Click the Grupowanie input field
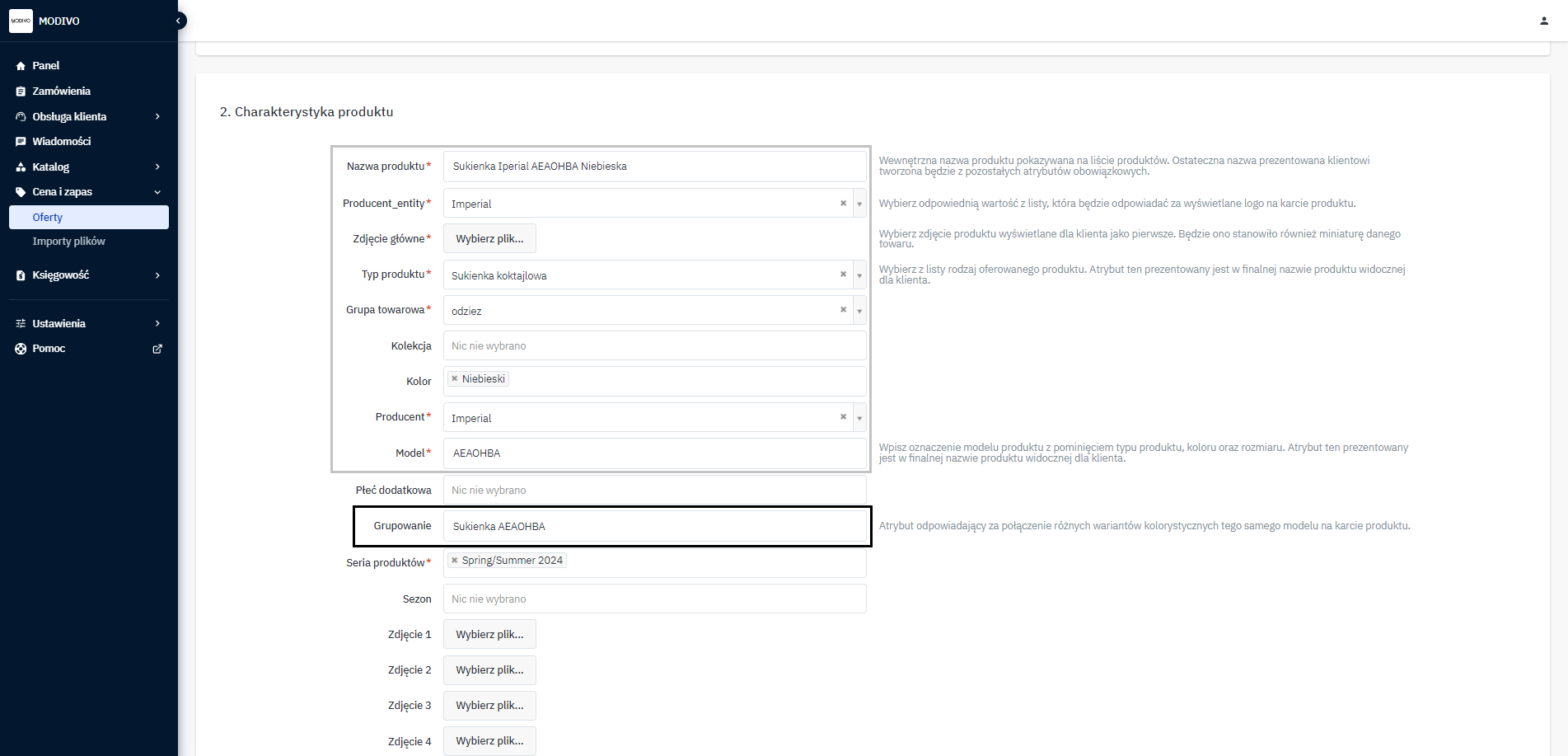1568x756 pixels. pyautogui.click(x=654, y=526)
